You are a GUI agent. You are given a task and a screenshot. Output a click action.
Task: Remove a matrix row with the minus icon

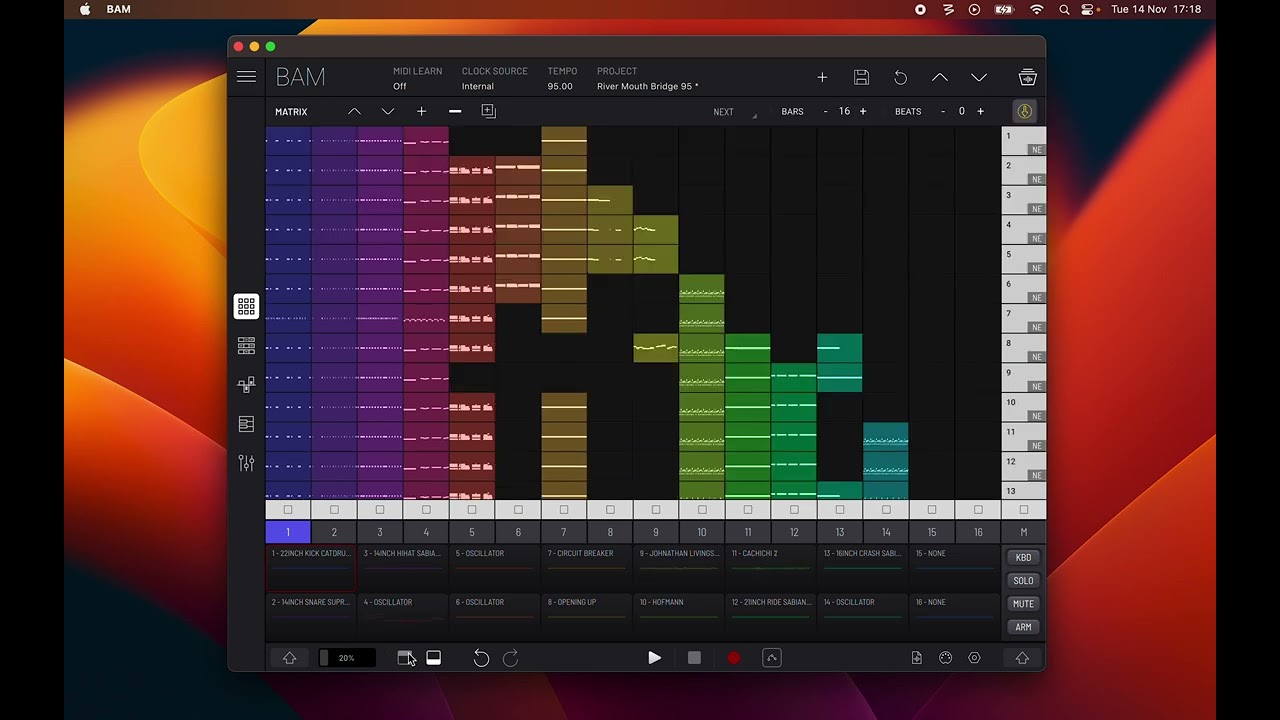(x=455, y=111)
